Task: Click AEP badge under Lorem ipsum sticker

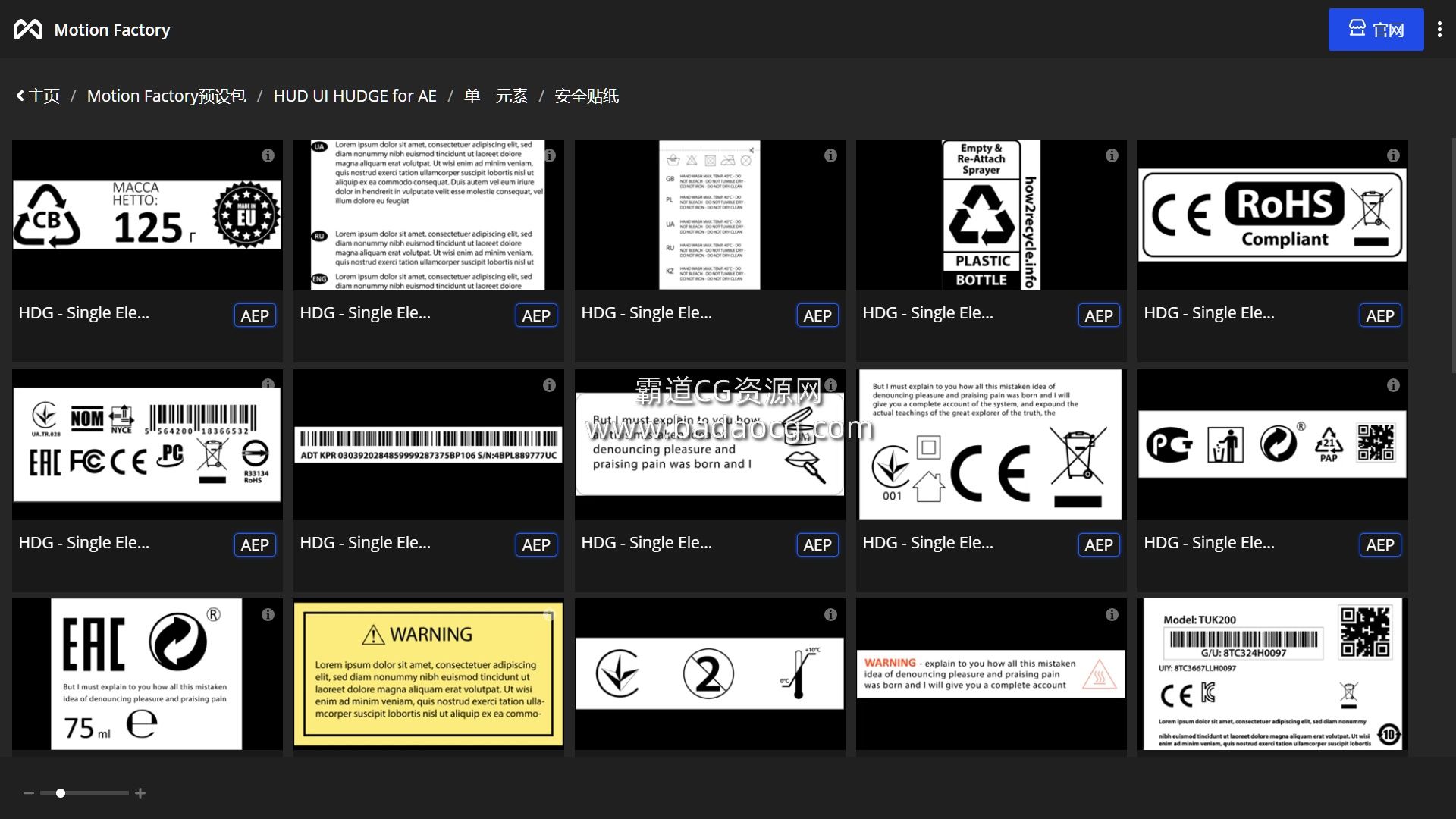Action: point(536,315)
